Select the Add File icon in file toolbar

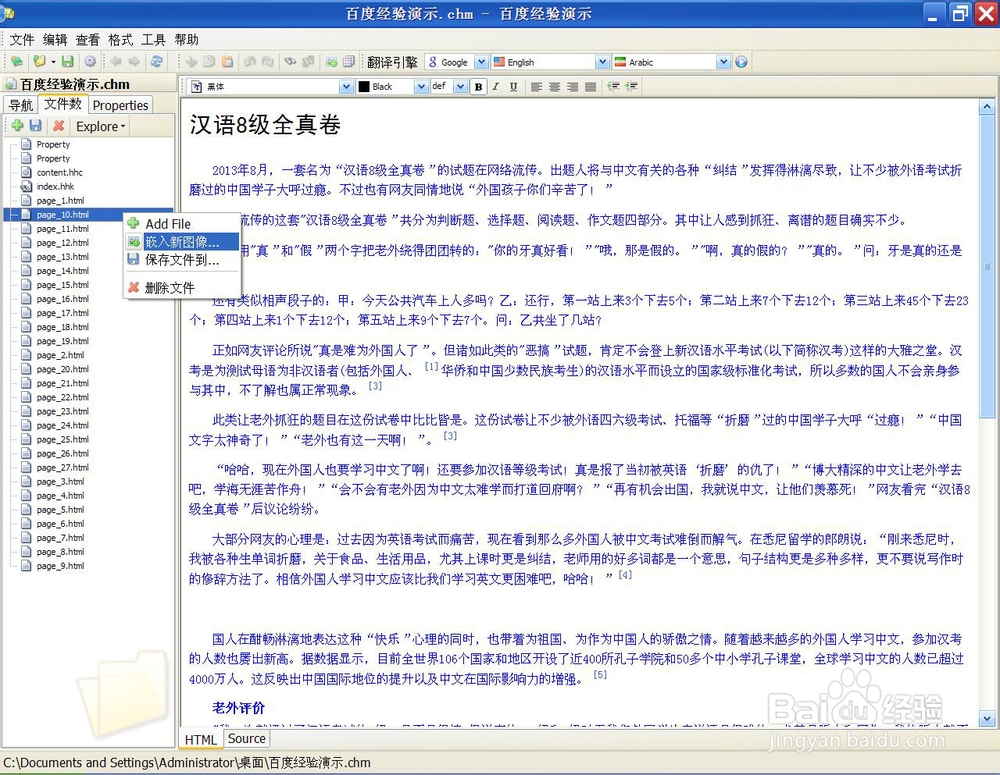[17, 126]
